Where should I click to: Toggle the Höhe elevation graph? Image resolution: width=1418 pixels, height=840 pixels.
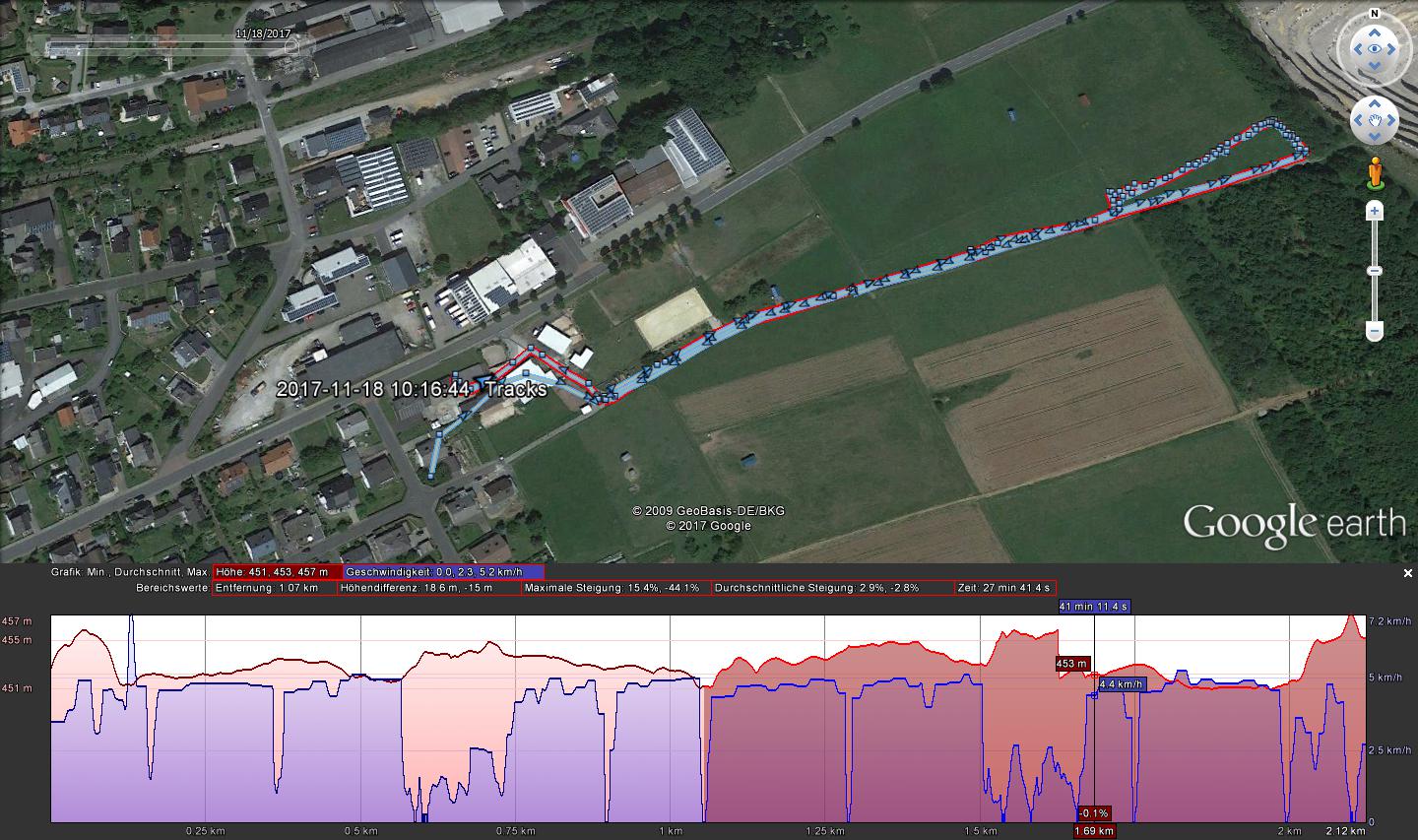(277, 572)
